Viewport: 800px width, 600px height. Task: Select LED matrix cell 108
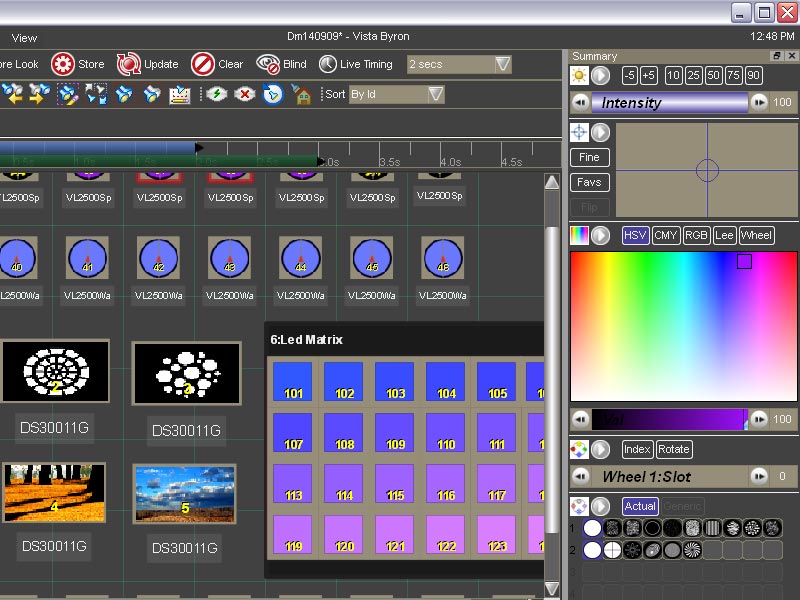tap(344, 432)
